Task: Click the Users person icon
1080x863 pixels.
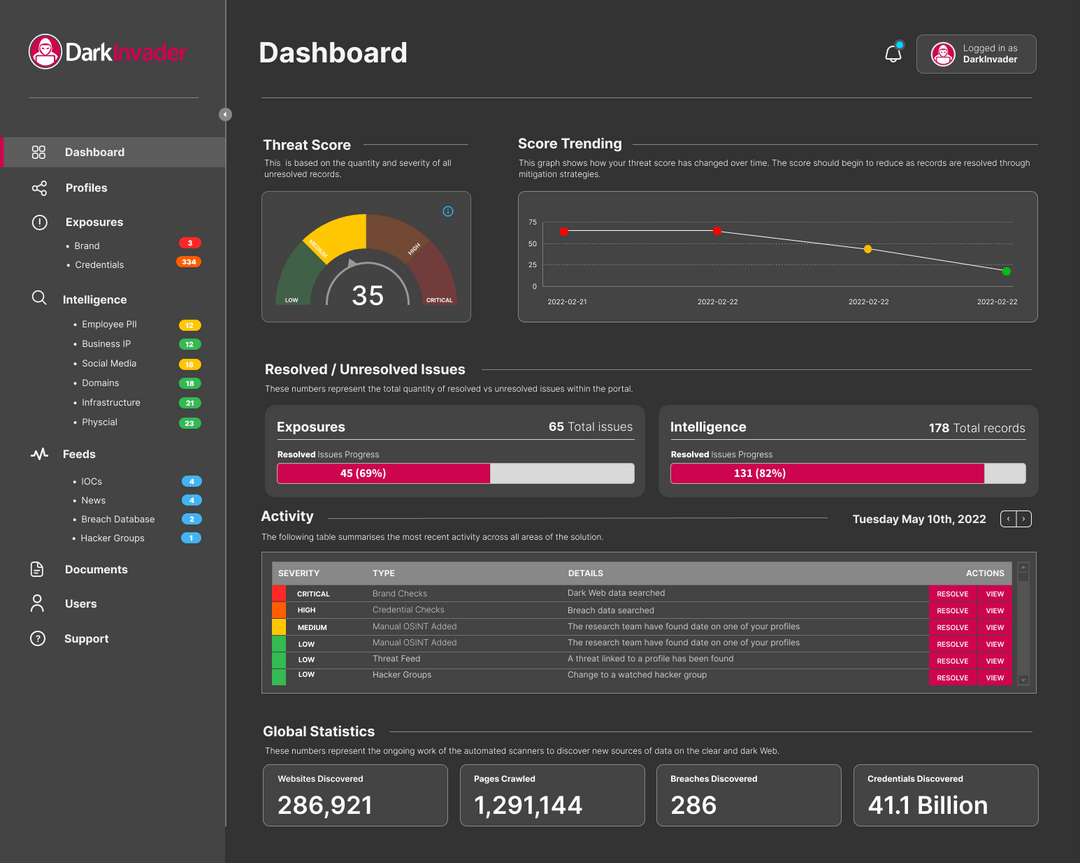Action: pyautogui.click(x=38, y=603)
